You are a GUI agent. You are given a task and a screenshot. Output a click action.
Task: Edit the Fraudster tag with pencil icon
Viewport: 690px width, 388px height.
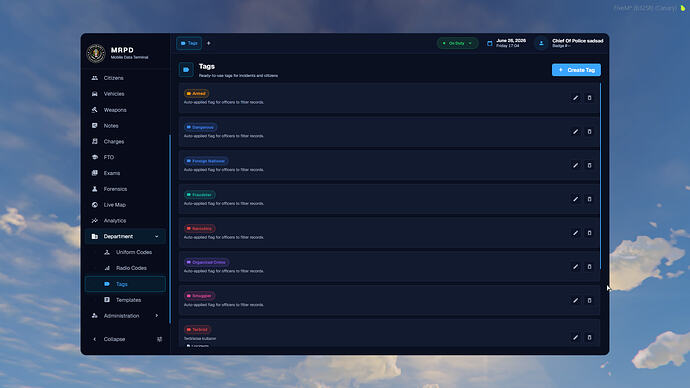coord(575,199)
